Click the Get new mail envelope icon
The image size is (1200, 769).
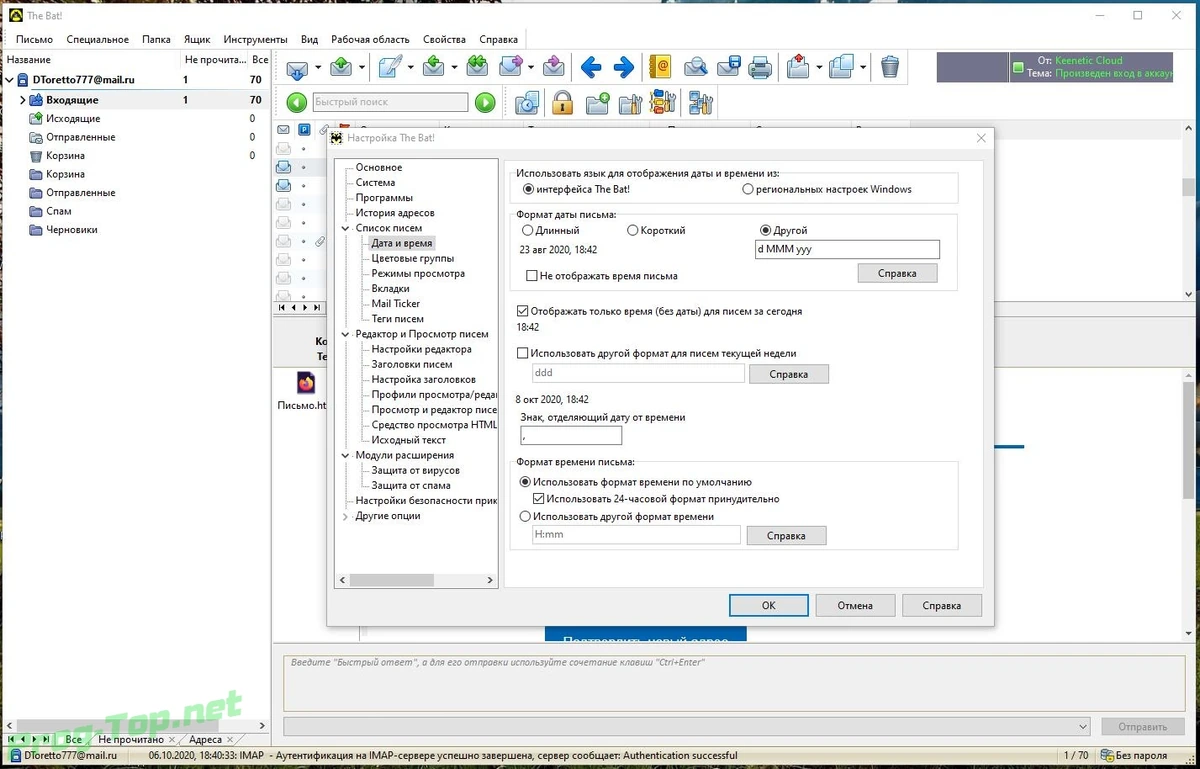[297, 68]
